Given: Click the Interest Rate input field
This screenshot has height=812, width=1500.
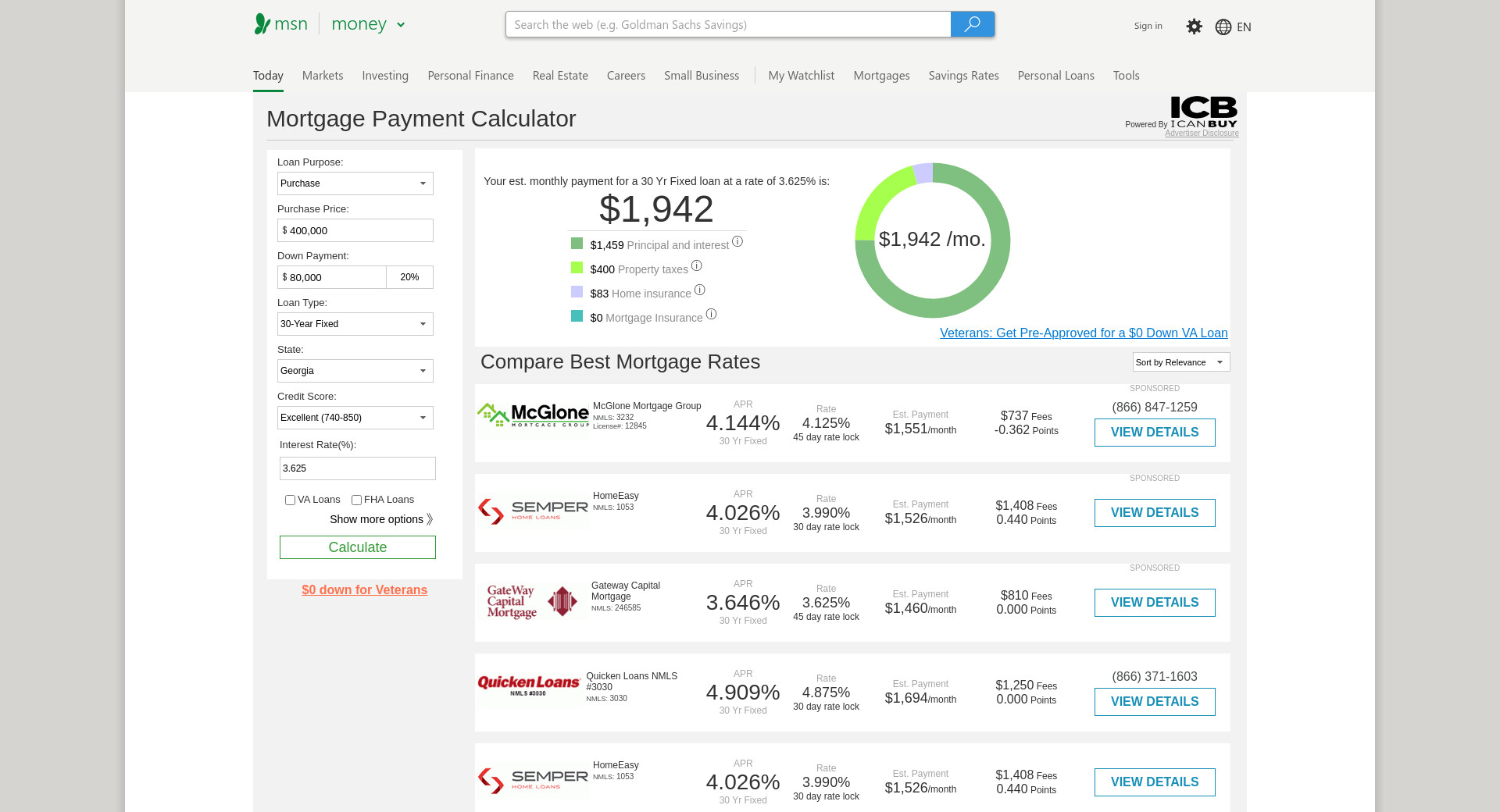Looking at the screenshot, I should 357,468.
